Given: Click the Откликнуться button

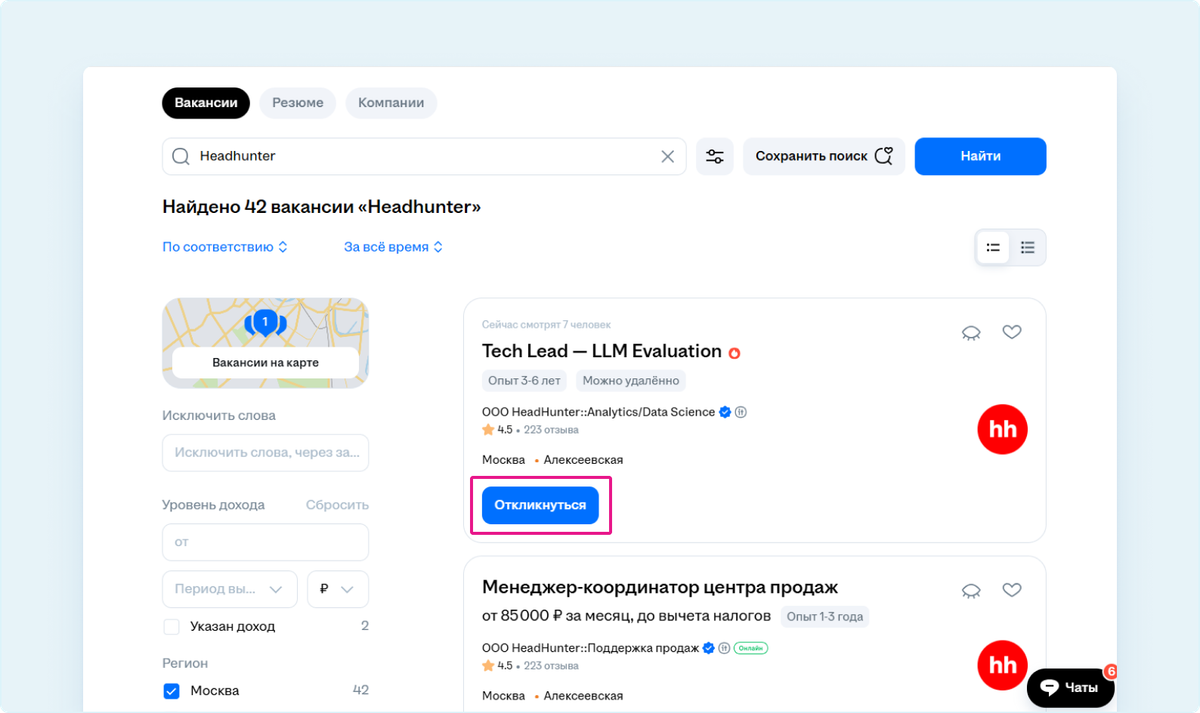Looking at the screenshot, I should [540, 505].
